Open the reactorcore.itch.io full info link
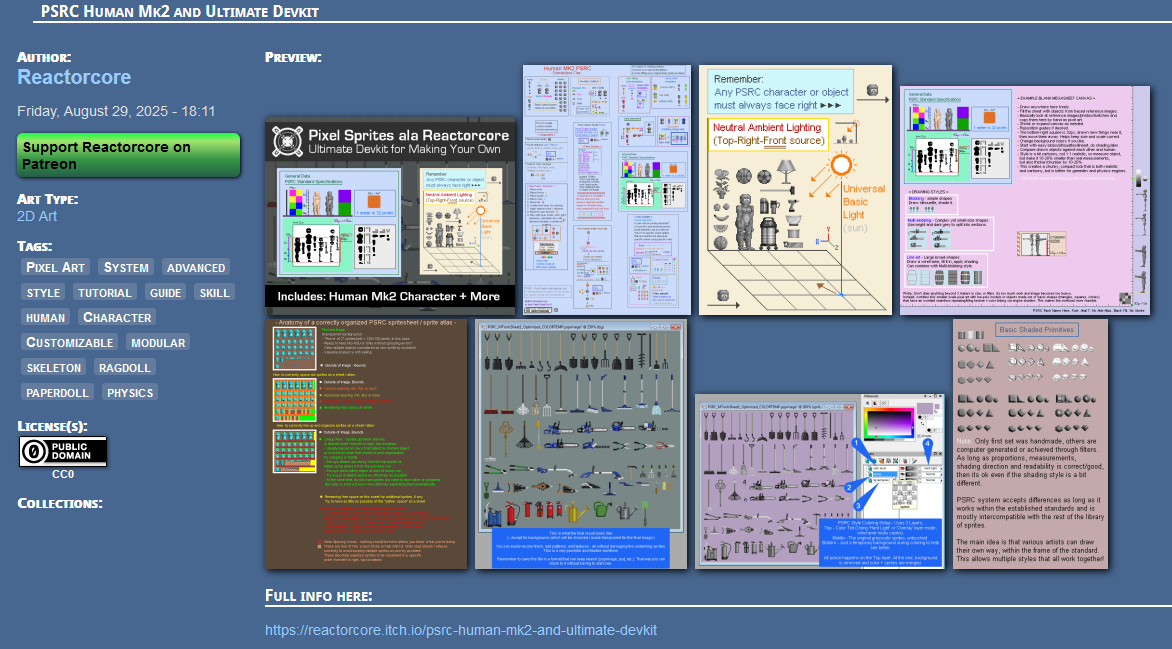 coord(461,630)
